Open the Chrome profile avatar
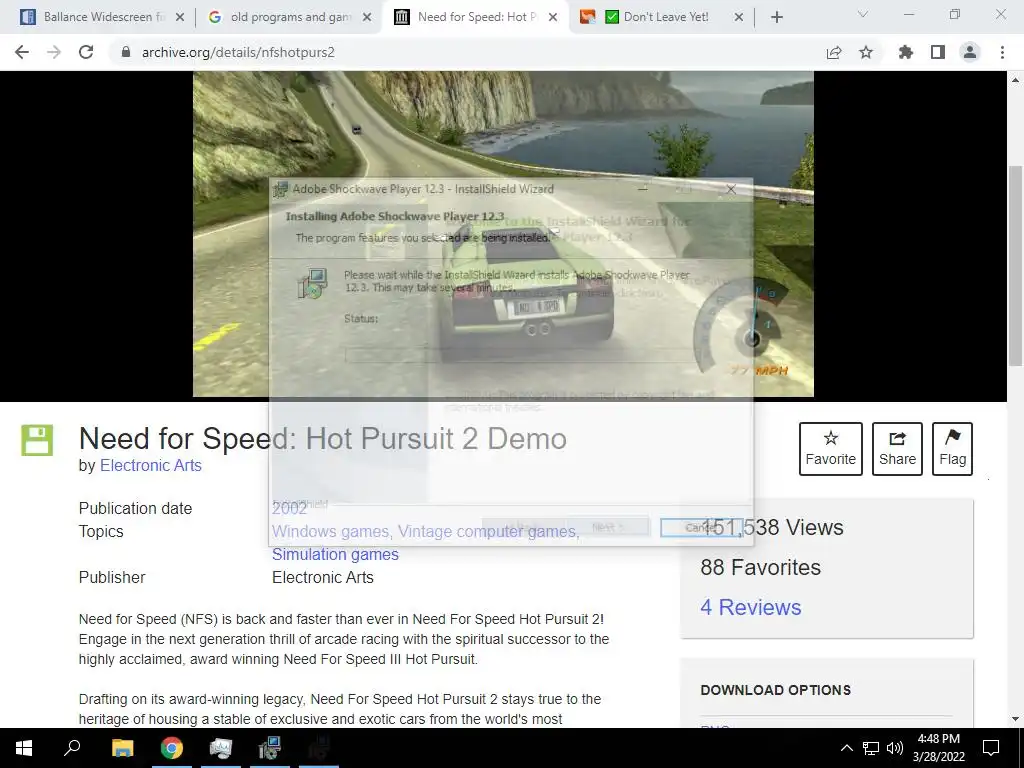The height and width of the screenshot is (768, 1024). point(970,52)
